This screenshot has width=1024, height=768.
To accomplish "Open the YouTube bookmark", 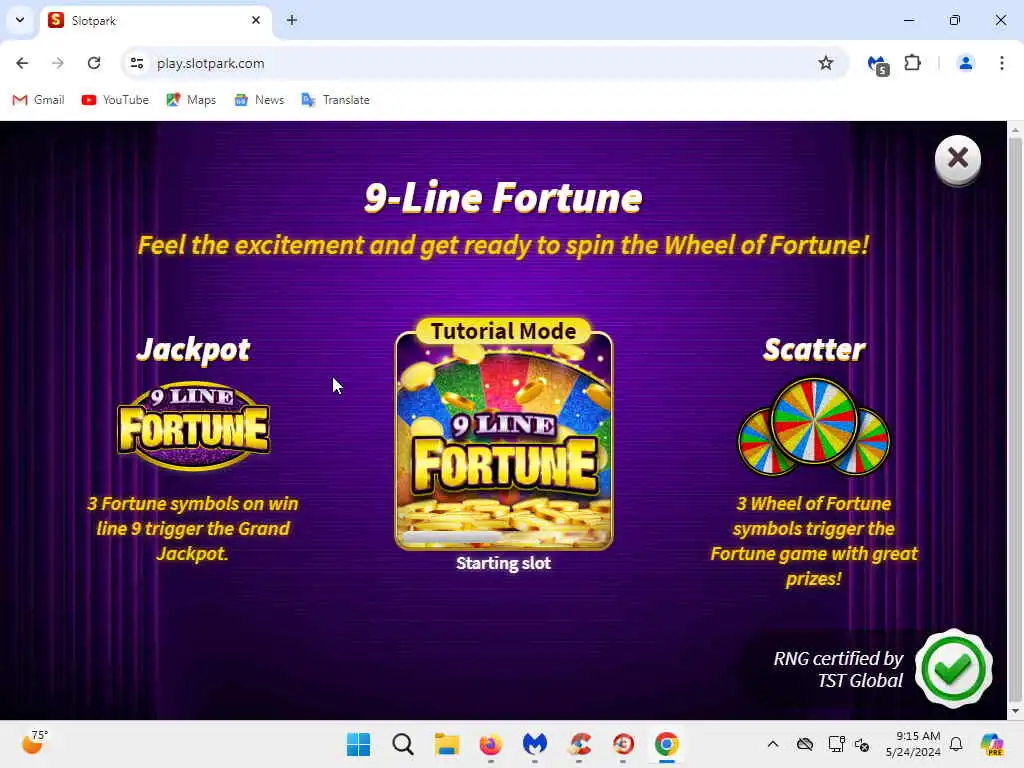I will (116, 100).
